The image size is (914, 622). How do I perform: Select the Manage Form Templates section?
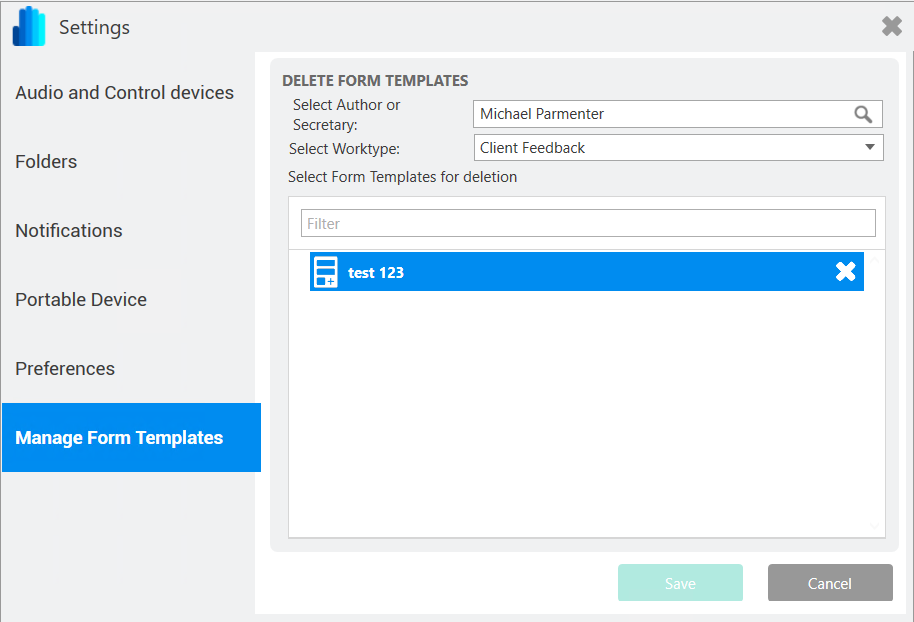(119, 437)
